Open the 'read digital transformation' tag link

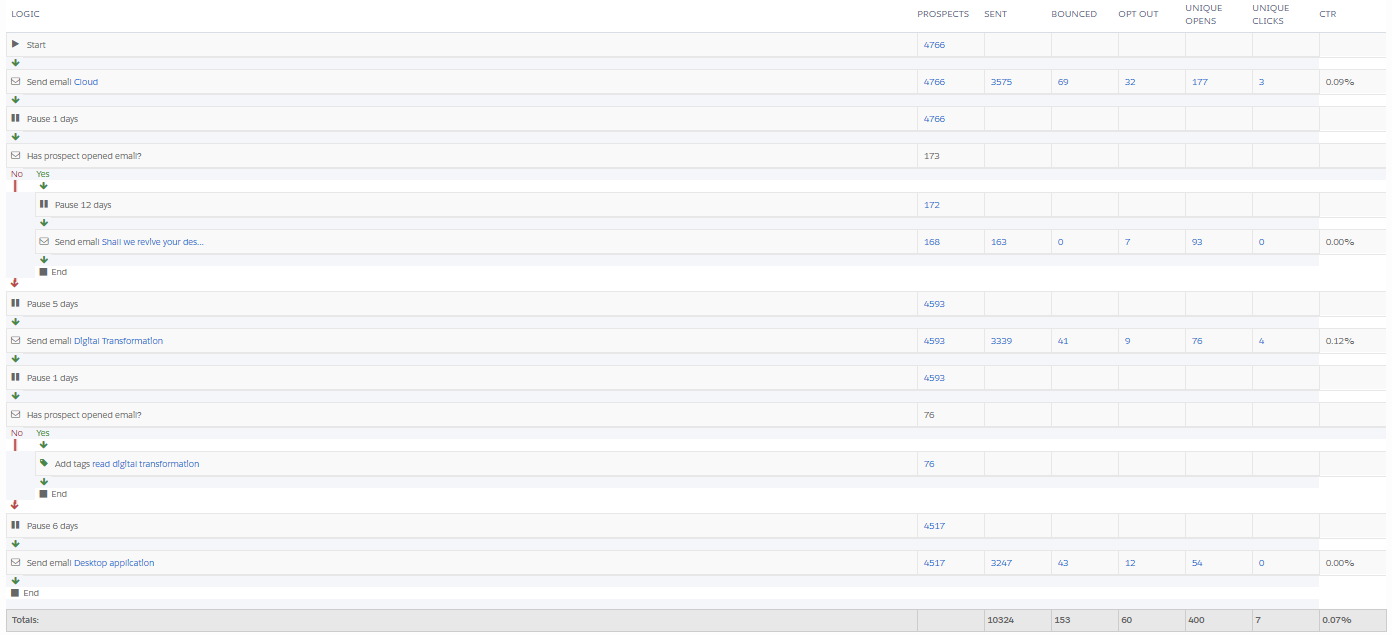point(146,464)
